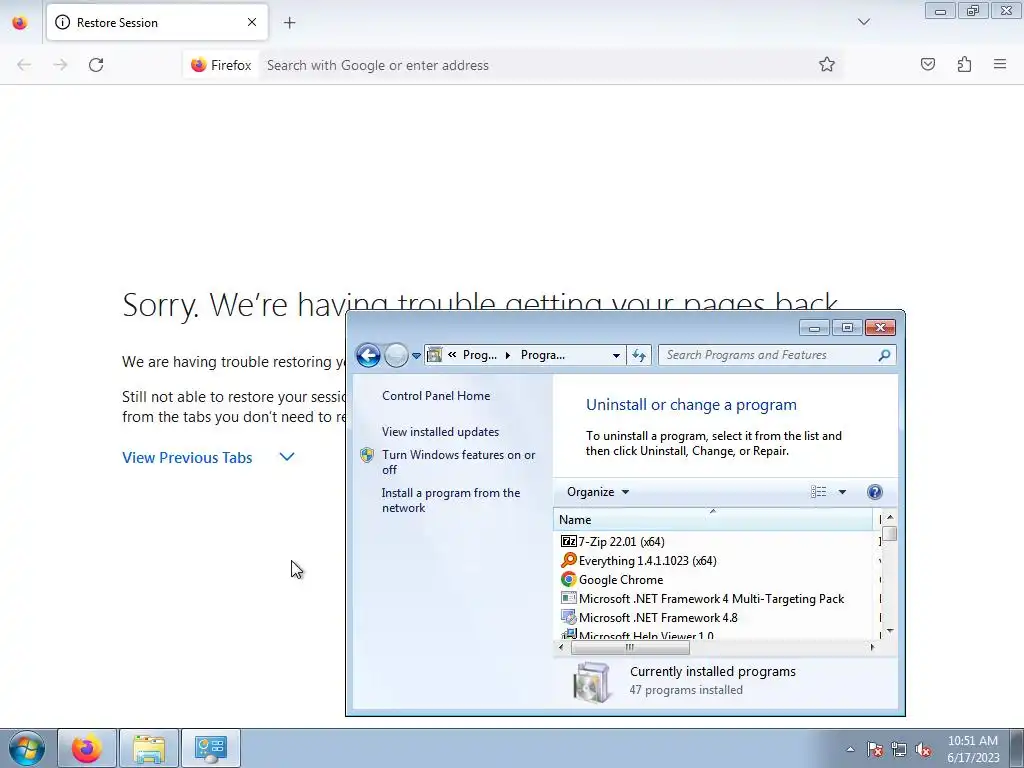The image size is (1024, 768).
Task: Open the Action Center flag icon
Action: (x=875, y=749)
